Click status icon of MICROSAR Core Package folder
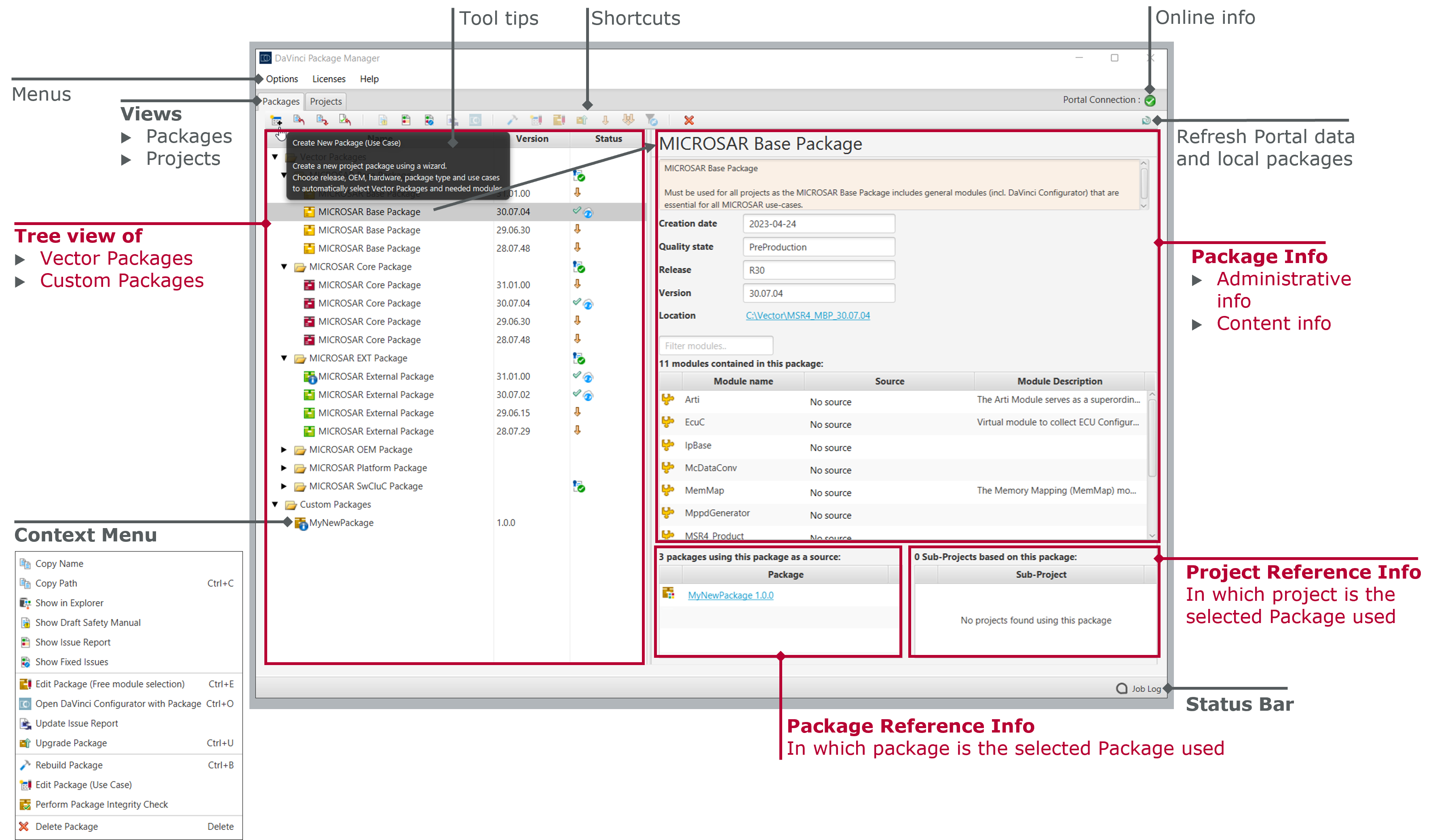This screenshot has width=1435, height=840. pyautogui.click(x=578, y=266)
